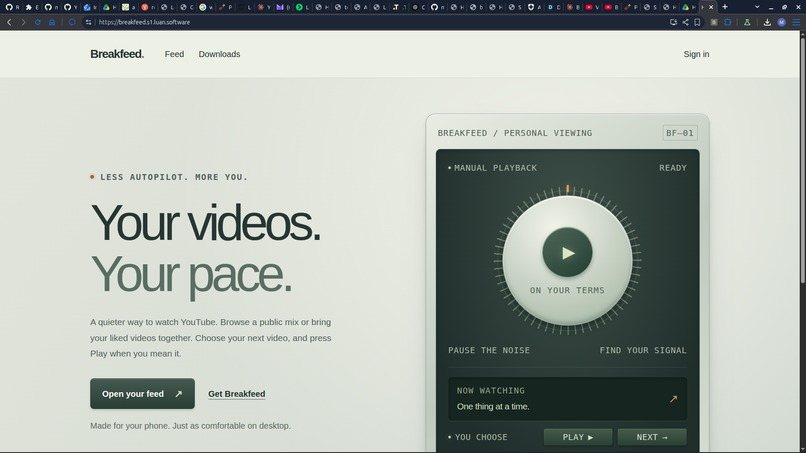Click LESS AUTOPILOT. MORE YOU. tagline
Screen dimensions: 806x453
pos(174,177)
